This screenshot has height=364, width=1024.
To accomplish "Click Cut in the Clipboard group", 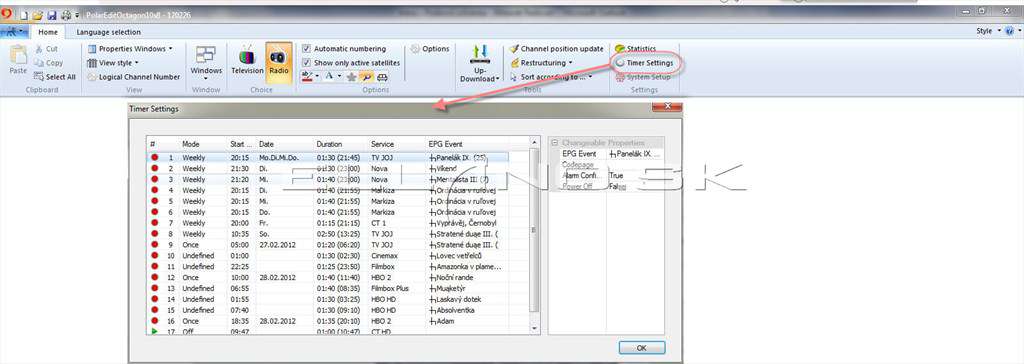I will click(x=46, y=49).
